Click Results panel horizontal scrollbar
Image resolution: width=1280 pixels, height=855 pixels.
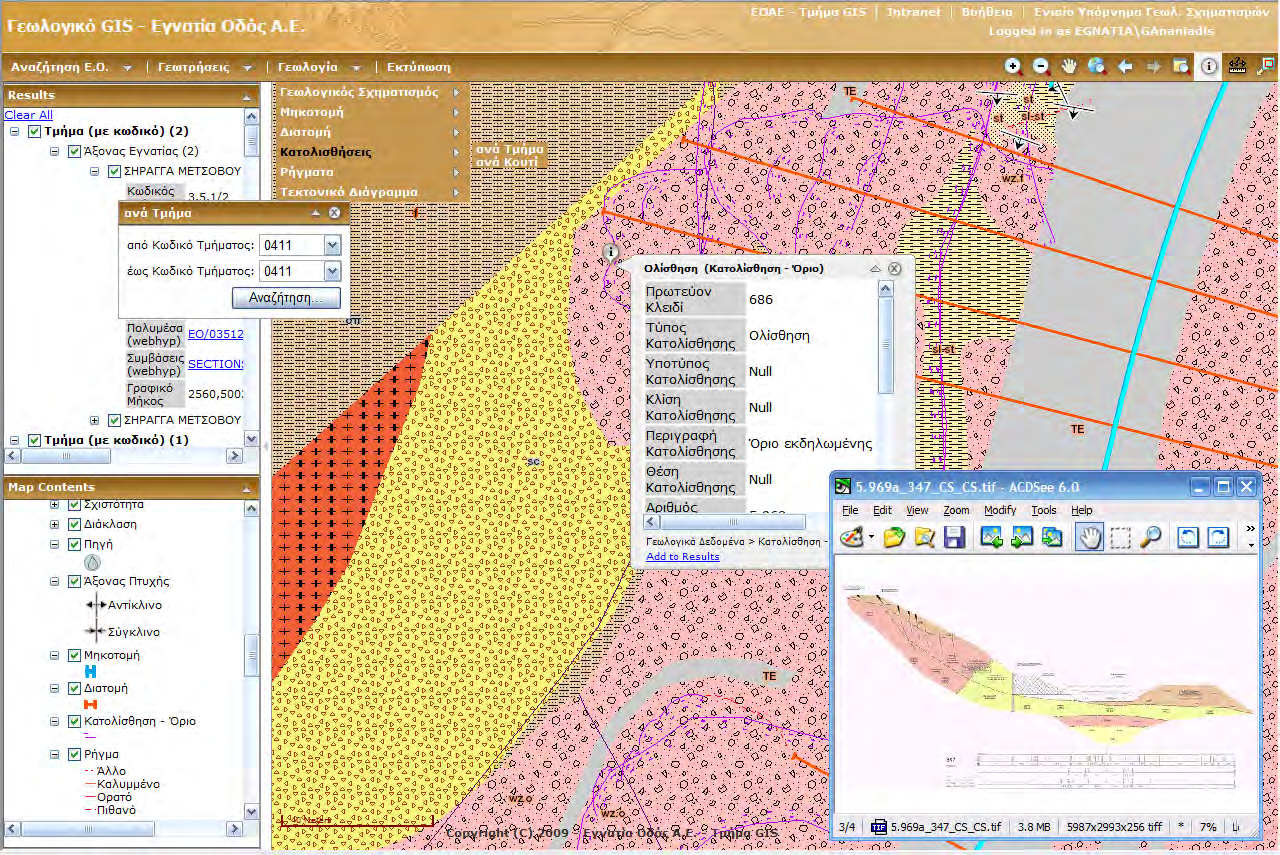66,455
